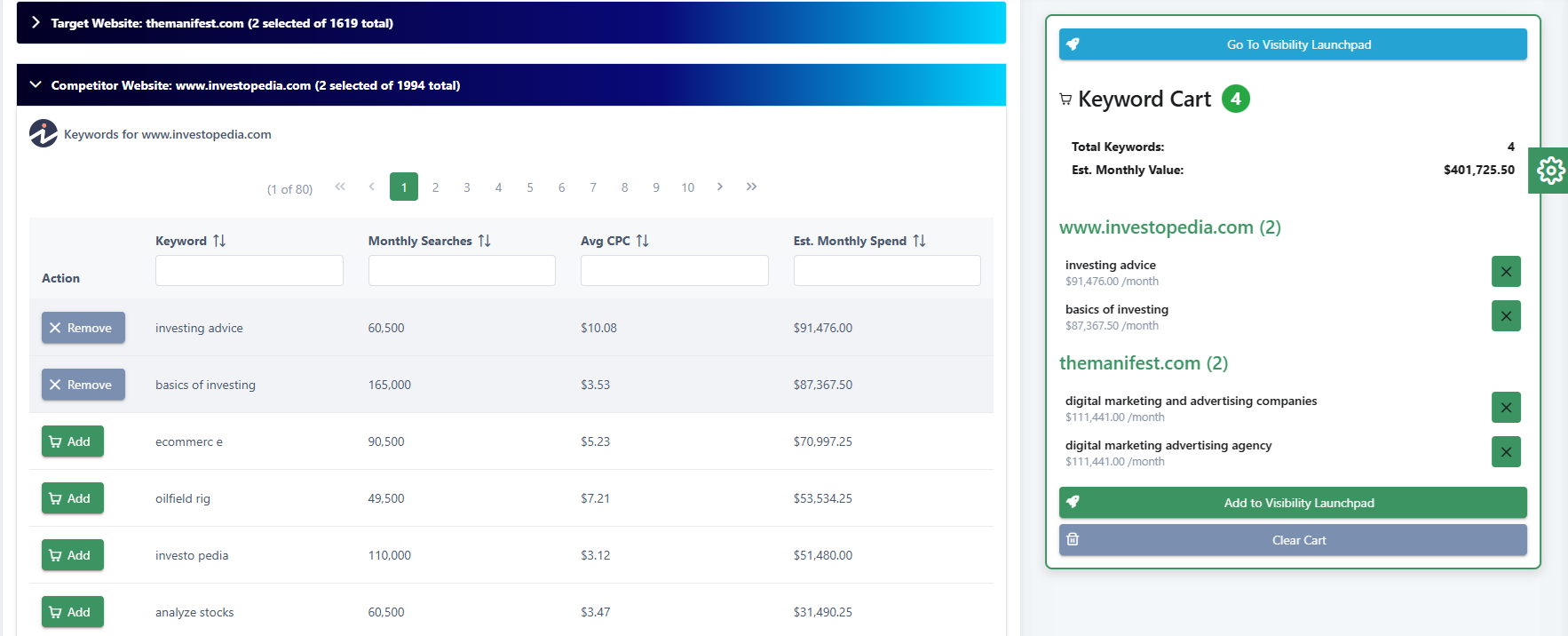The width and height of the screenshot is (1568, 636).
Task: Open page 1 of results
Action: (x=404, y=187)
